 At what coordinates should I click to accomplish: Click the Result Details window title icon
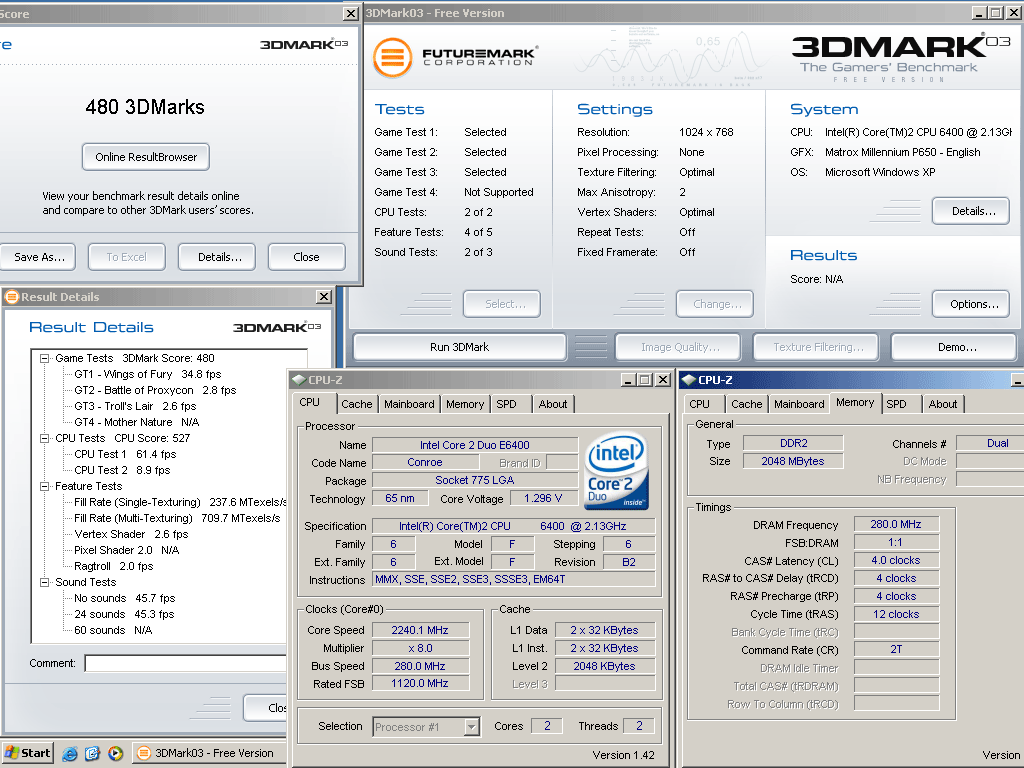coord(12,296)
